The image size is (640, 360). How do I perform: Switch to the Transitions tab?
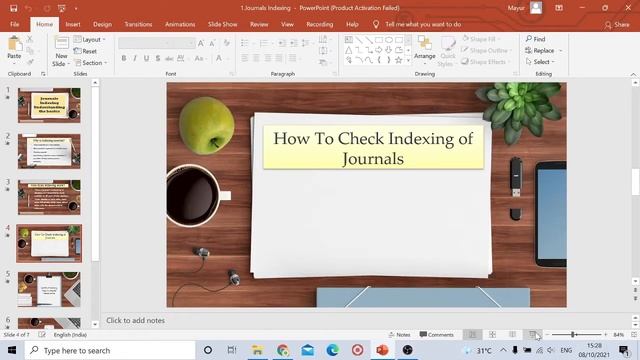coord(138,24)
